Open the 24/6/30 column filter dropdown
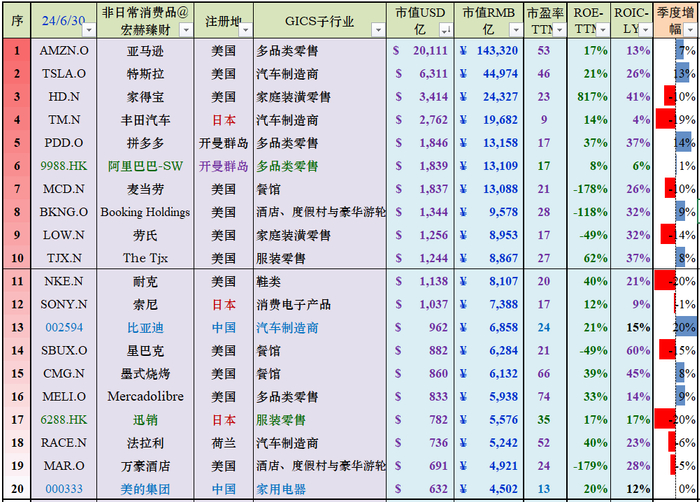Viewport: 700px width, 502px height. pyautogui.click(x=89, y=30)
